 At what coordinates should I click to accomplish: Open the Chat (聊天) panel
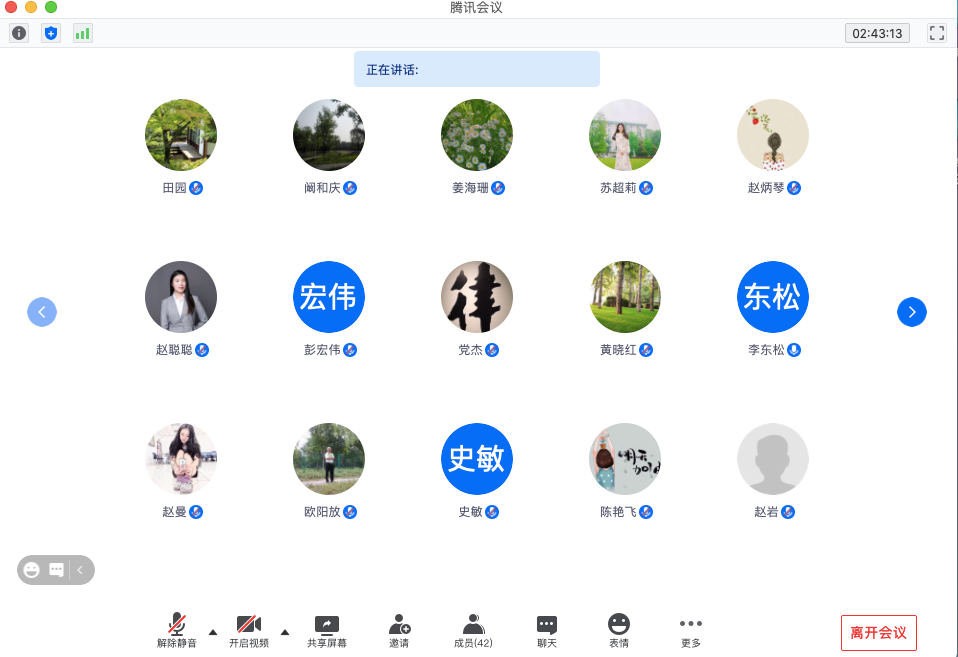coord(547,630)
